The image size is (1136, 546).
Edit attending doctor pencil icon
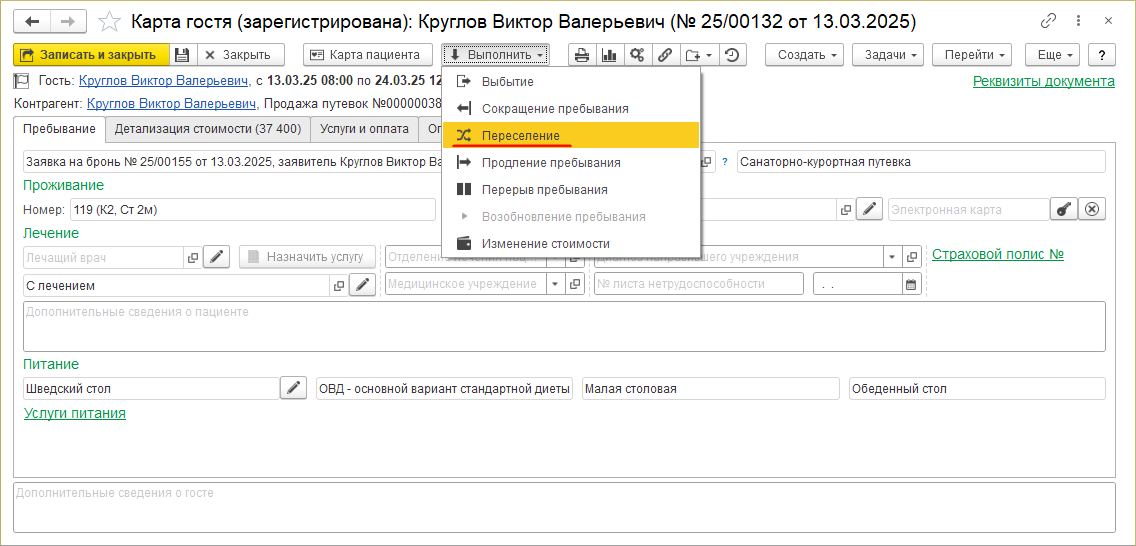click(x=217, y=256)
